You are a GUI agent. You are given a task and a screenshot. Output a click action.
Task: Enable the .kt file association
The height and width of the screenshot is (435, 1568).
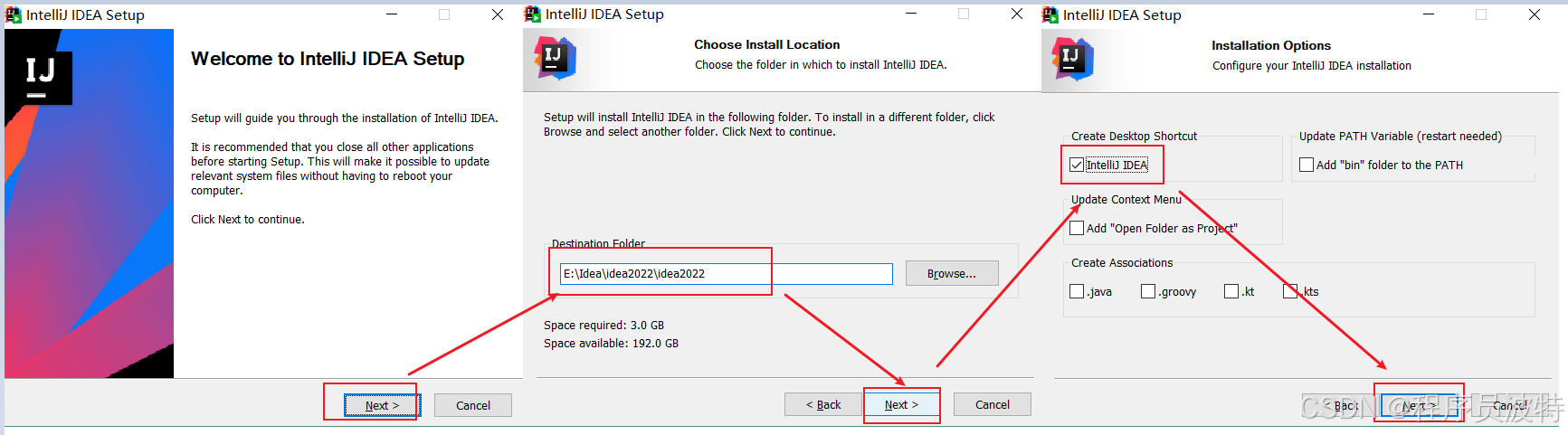1231,291
